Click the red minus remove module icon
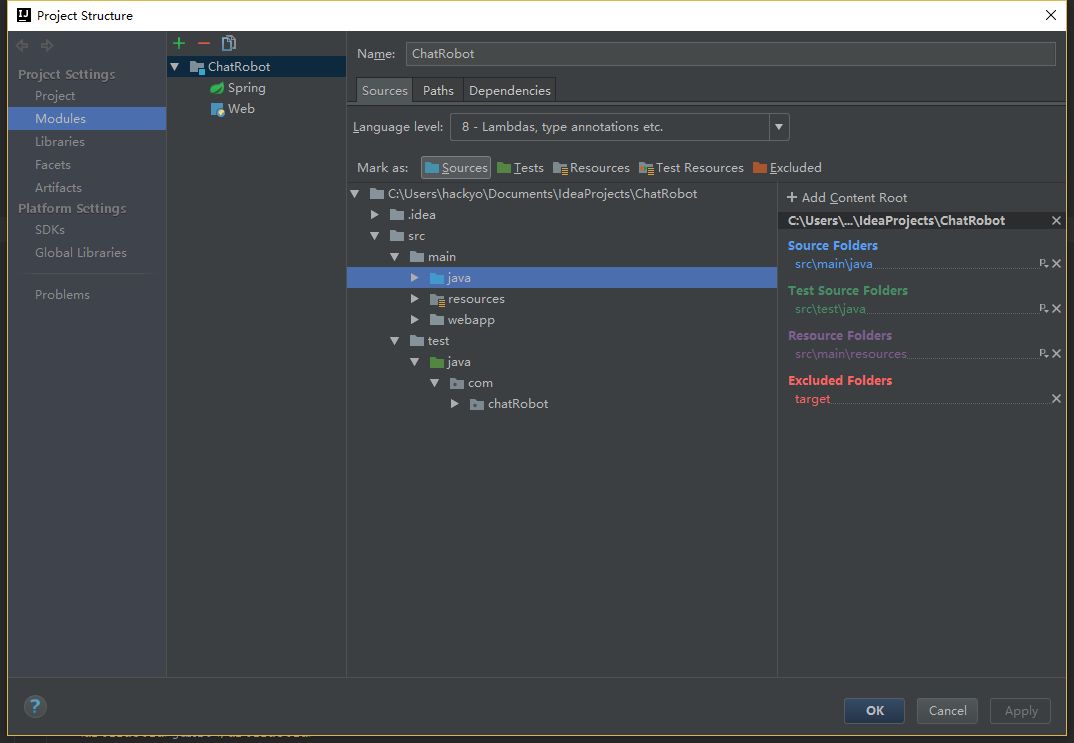 pos(204,43)
